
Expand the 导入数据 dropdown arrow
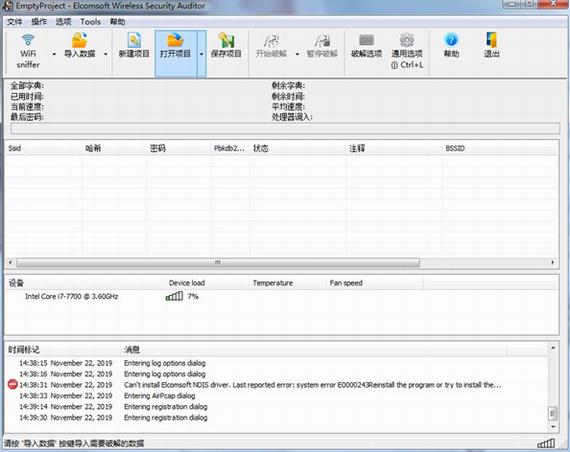click(105, 54)
